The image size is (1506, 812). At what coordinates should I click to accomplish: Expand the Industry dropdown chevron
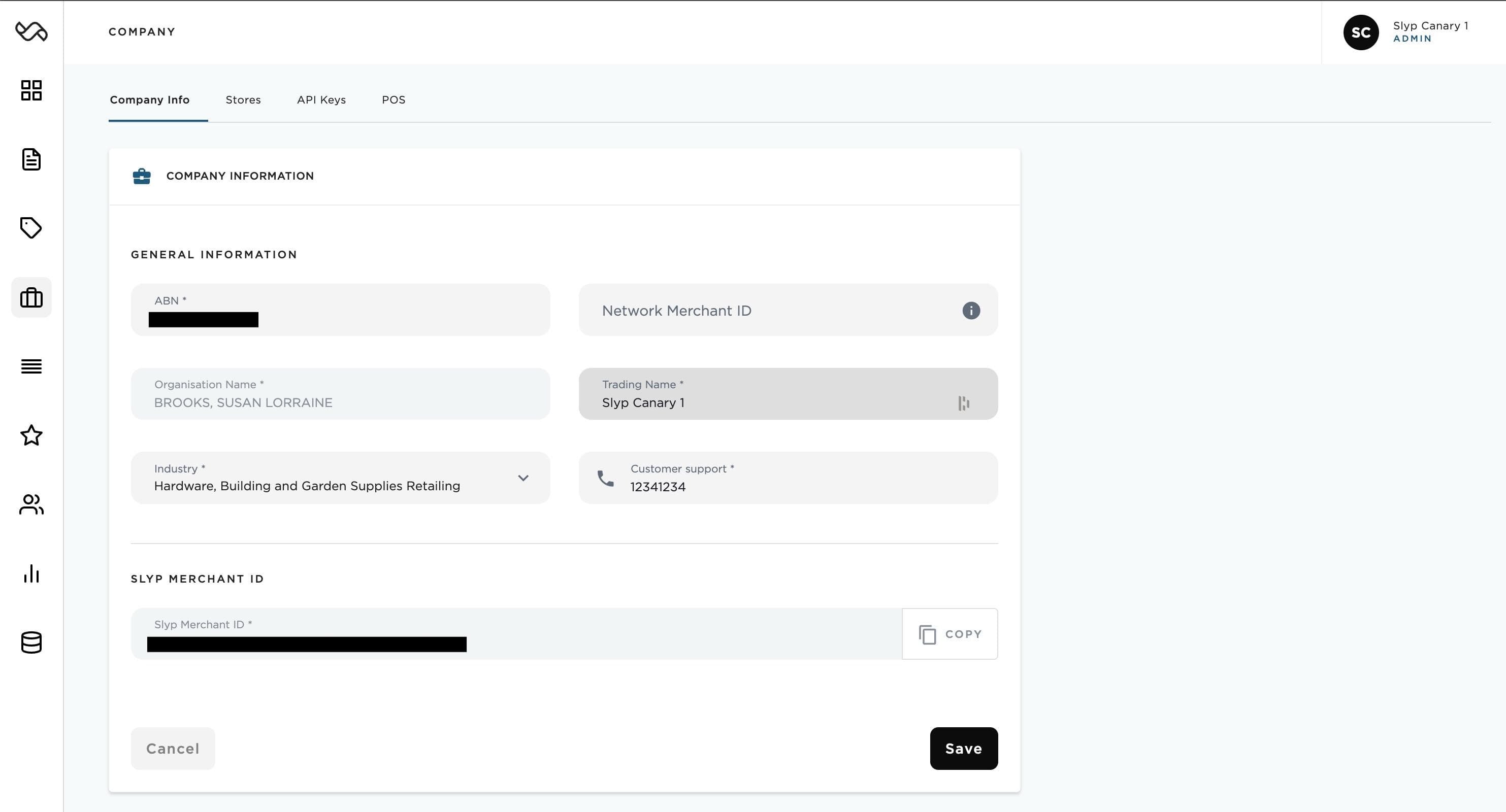tap(523, 478)
